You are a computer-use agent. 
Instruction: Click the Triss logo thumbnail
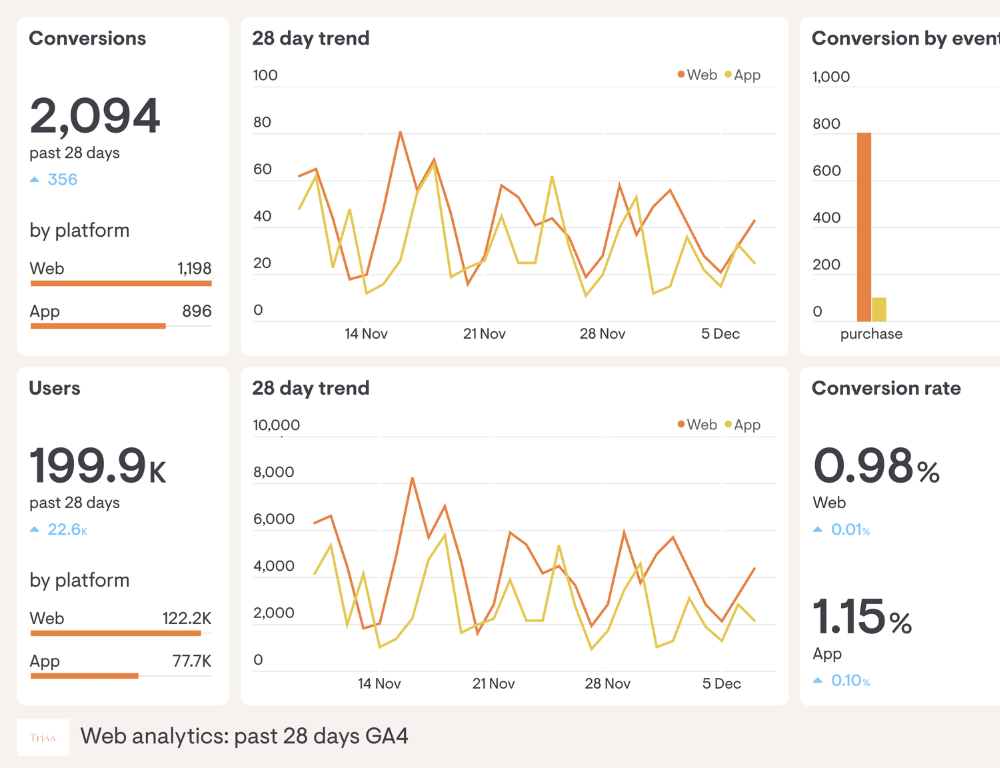43,737
